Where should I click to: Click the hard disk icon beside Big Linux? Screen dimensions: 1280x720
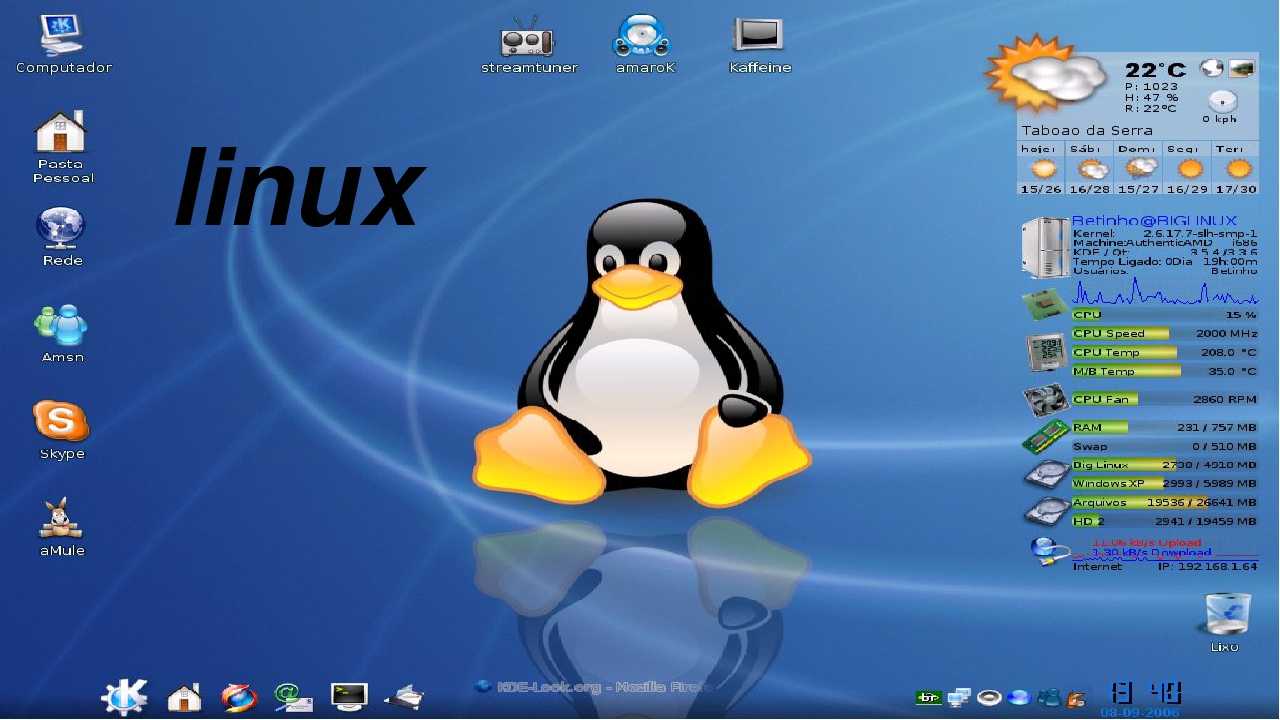[1047, 474]
